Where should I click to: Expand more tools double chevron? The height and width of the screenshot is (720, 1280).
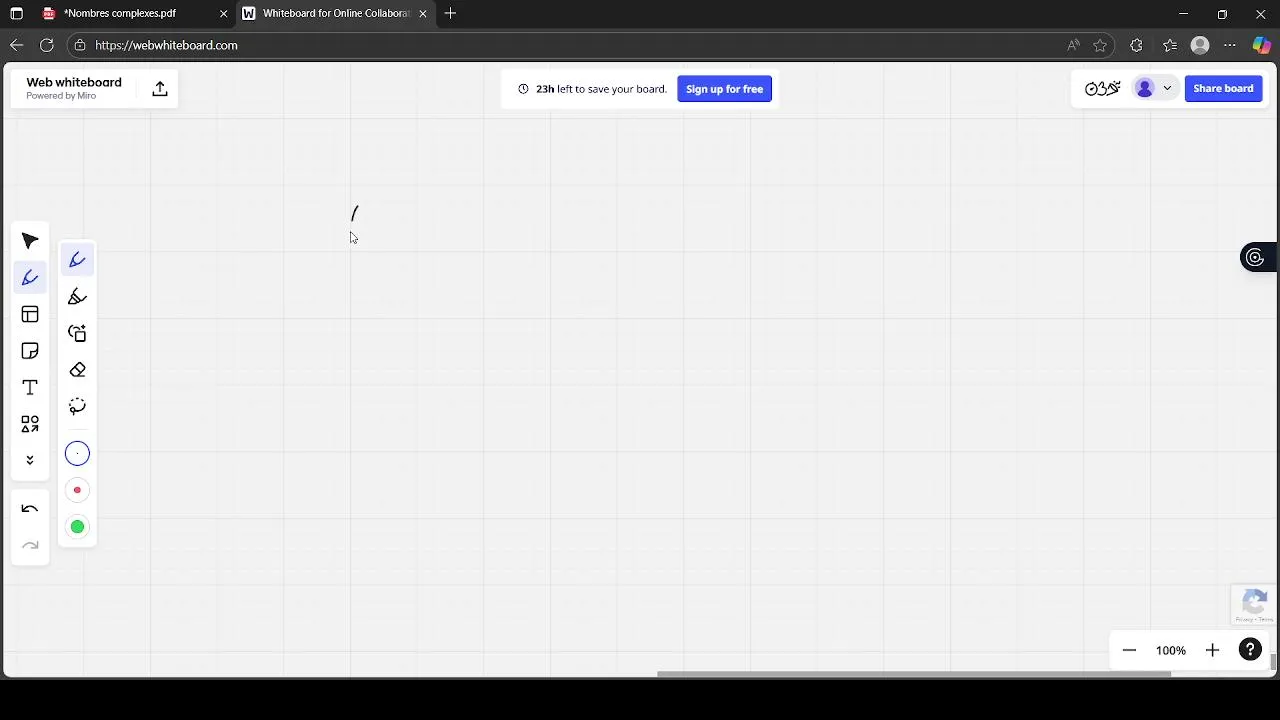(x=30, y=460)
